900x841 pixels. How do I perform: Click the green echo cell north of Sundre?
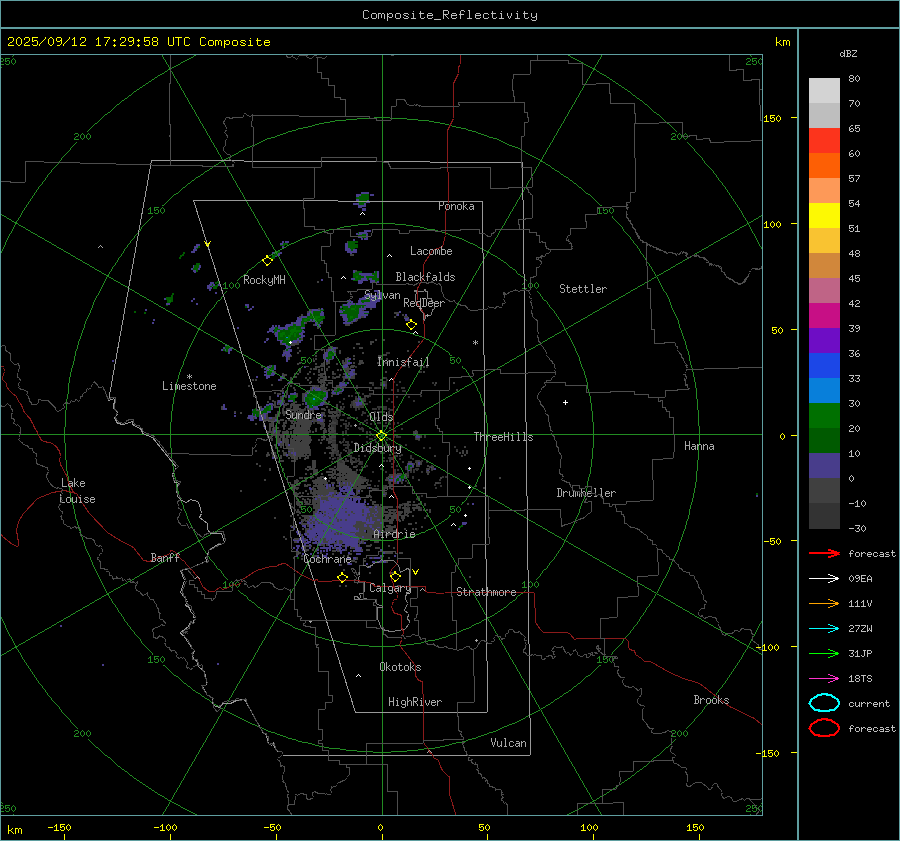pos(315,398)
